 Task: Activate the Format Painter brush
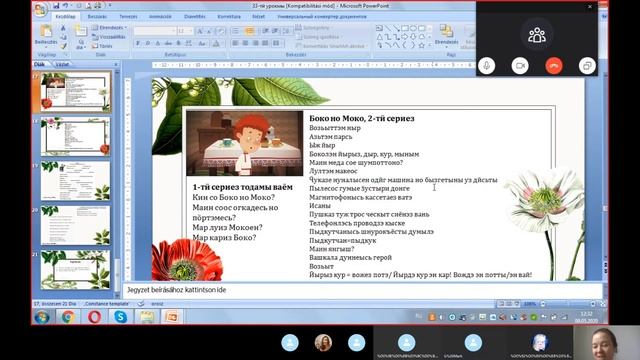coord(63,46)
